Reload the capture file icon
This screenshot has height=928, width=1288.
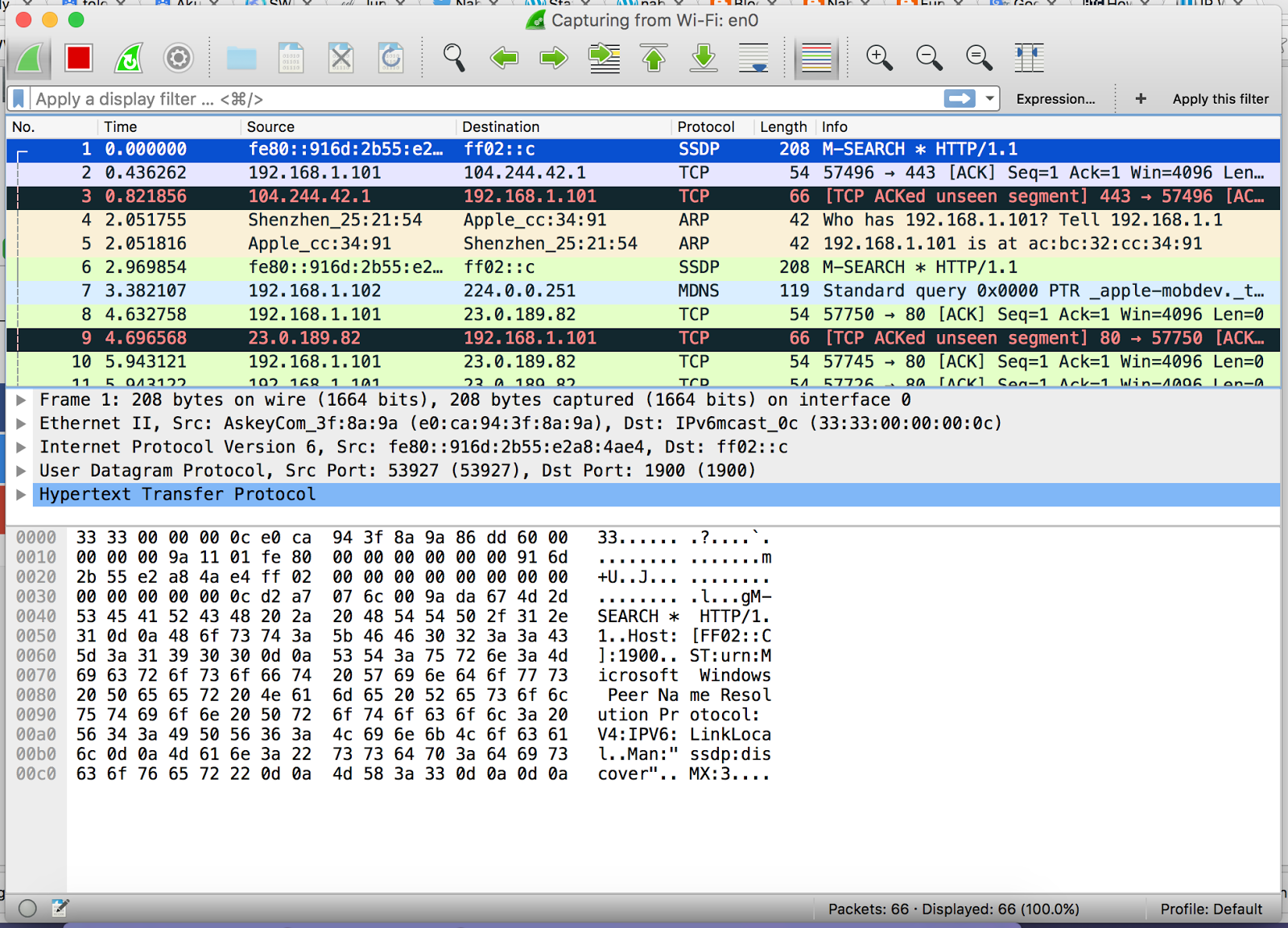coord(391,58)
